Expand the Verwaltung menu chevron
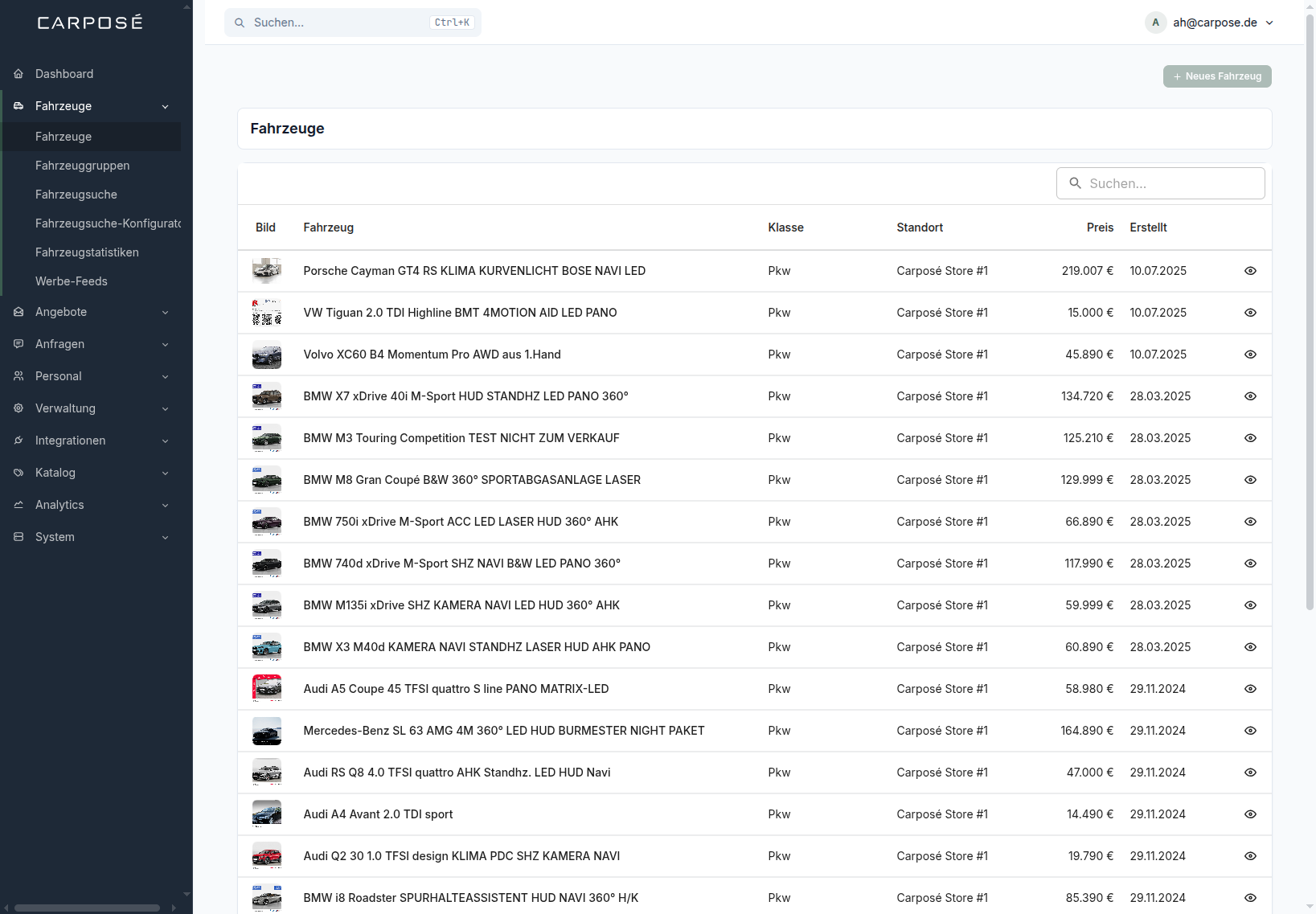The width and height of the screenshot is (1316, 914). 166,408
